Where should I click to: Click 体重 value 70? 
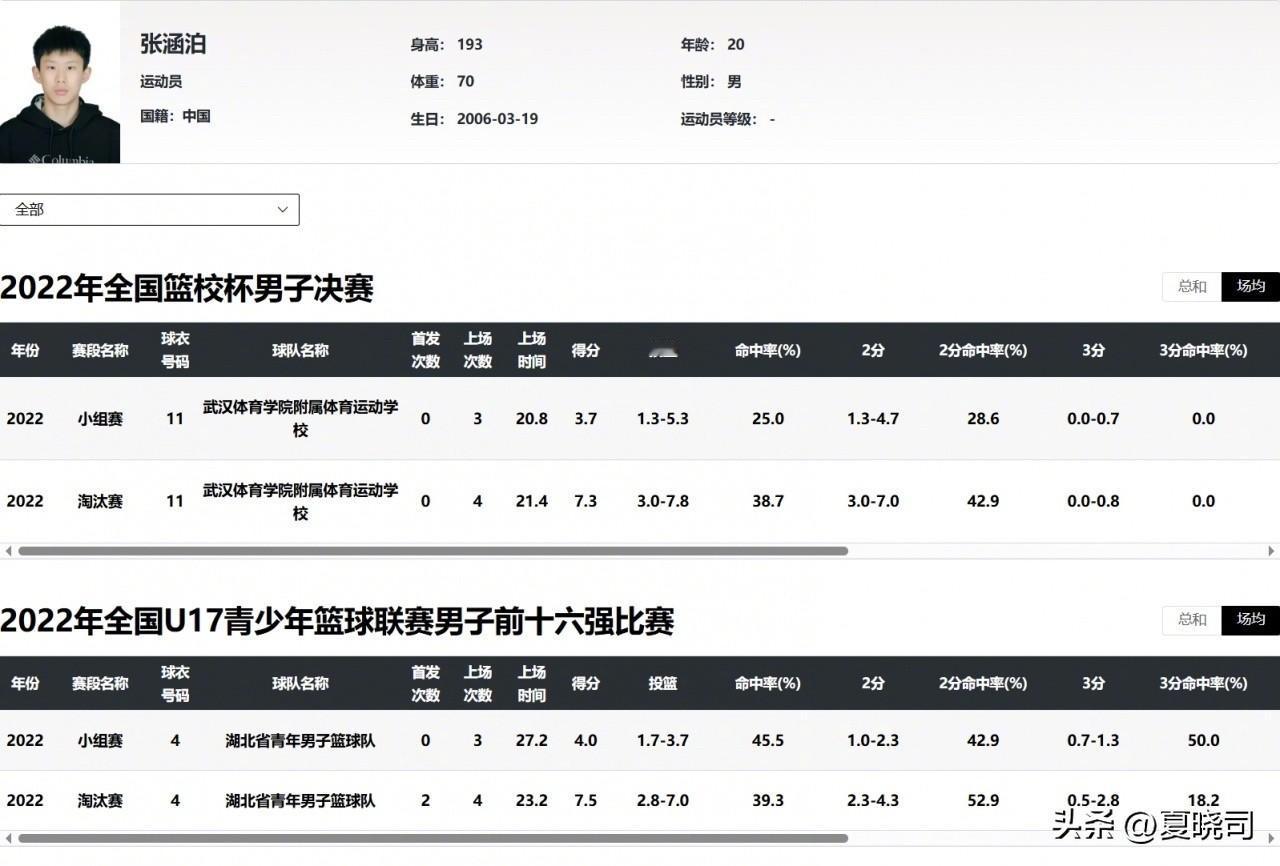click(465, 81)
